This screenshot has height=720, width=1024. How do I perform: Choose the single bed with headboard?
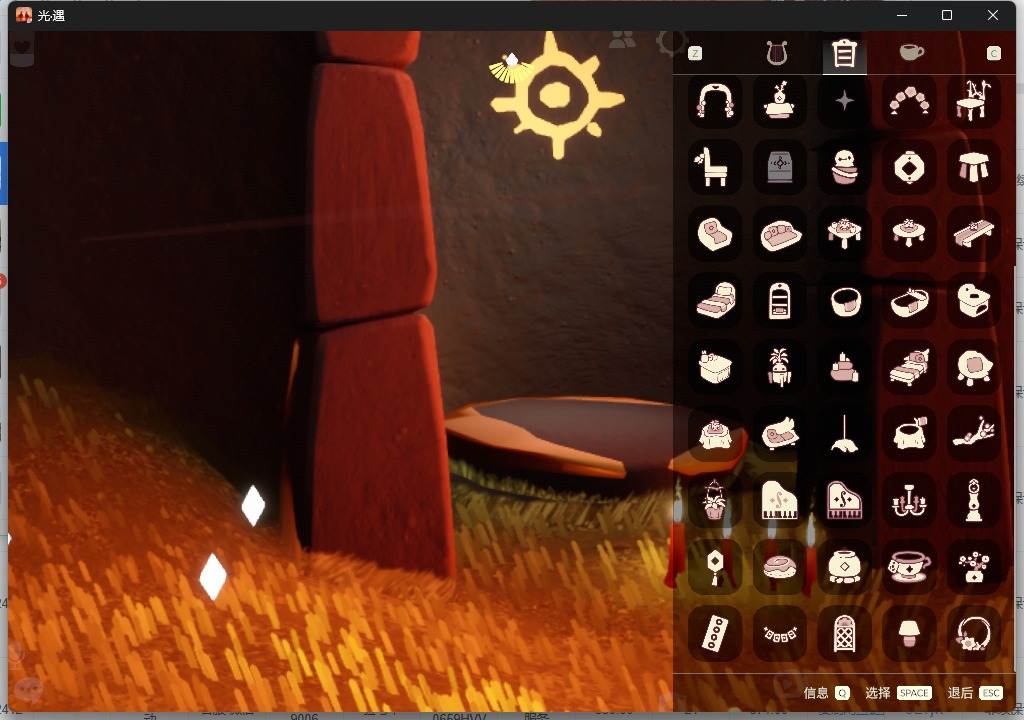(908, 367)
